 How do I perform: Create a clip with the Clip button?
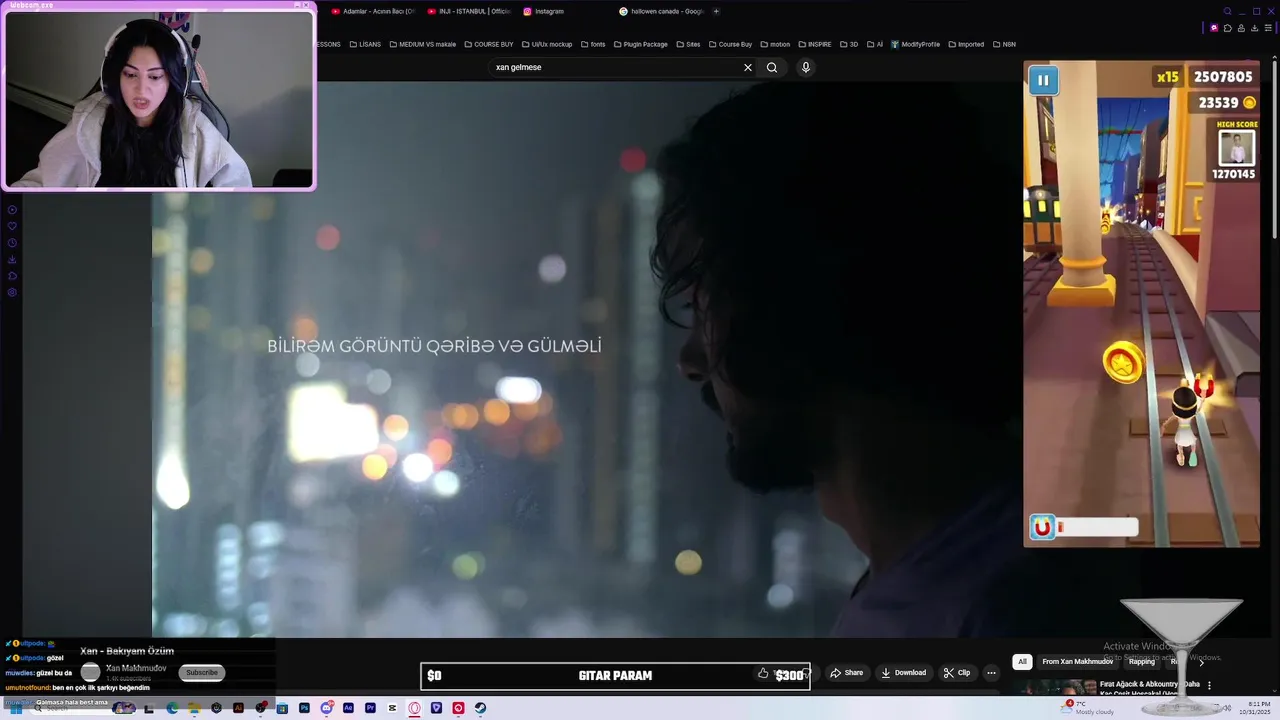pos(957,673)
